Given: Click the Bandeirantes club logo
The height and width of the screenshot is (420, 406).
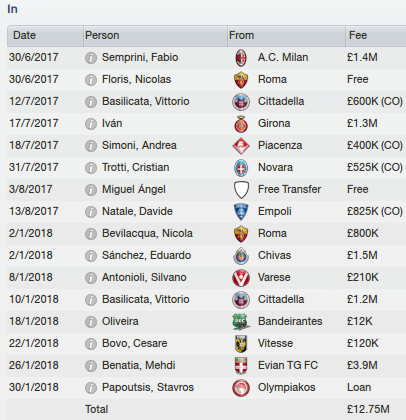Looking at the screenshot, I should [241, 322].
